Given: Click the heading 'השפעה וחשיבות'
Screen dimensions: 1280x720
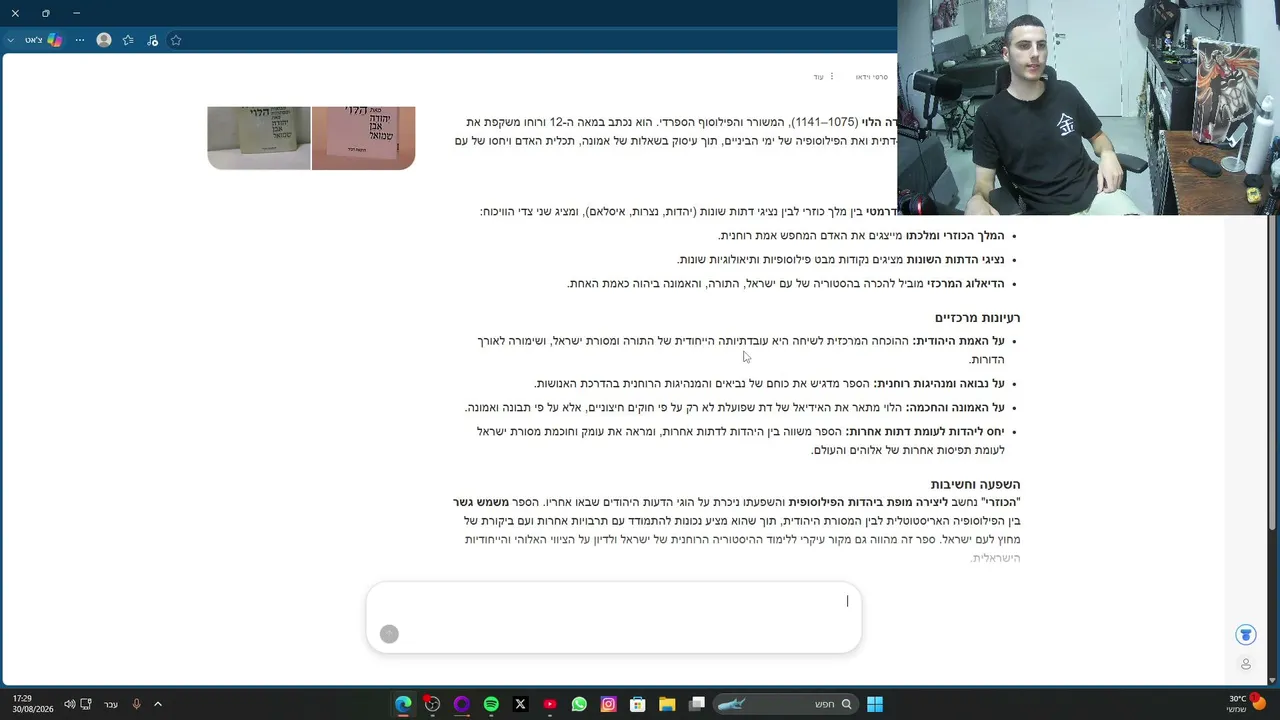Looking at the screenshot, I should (975, 484).
